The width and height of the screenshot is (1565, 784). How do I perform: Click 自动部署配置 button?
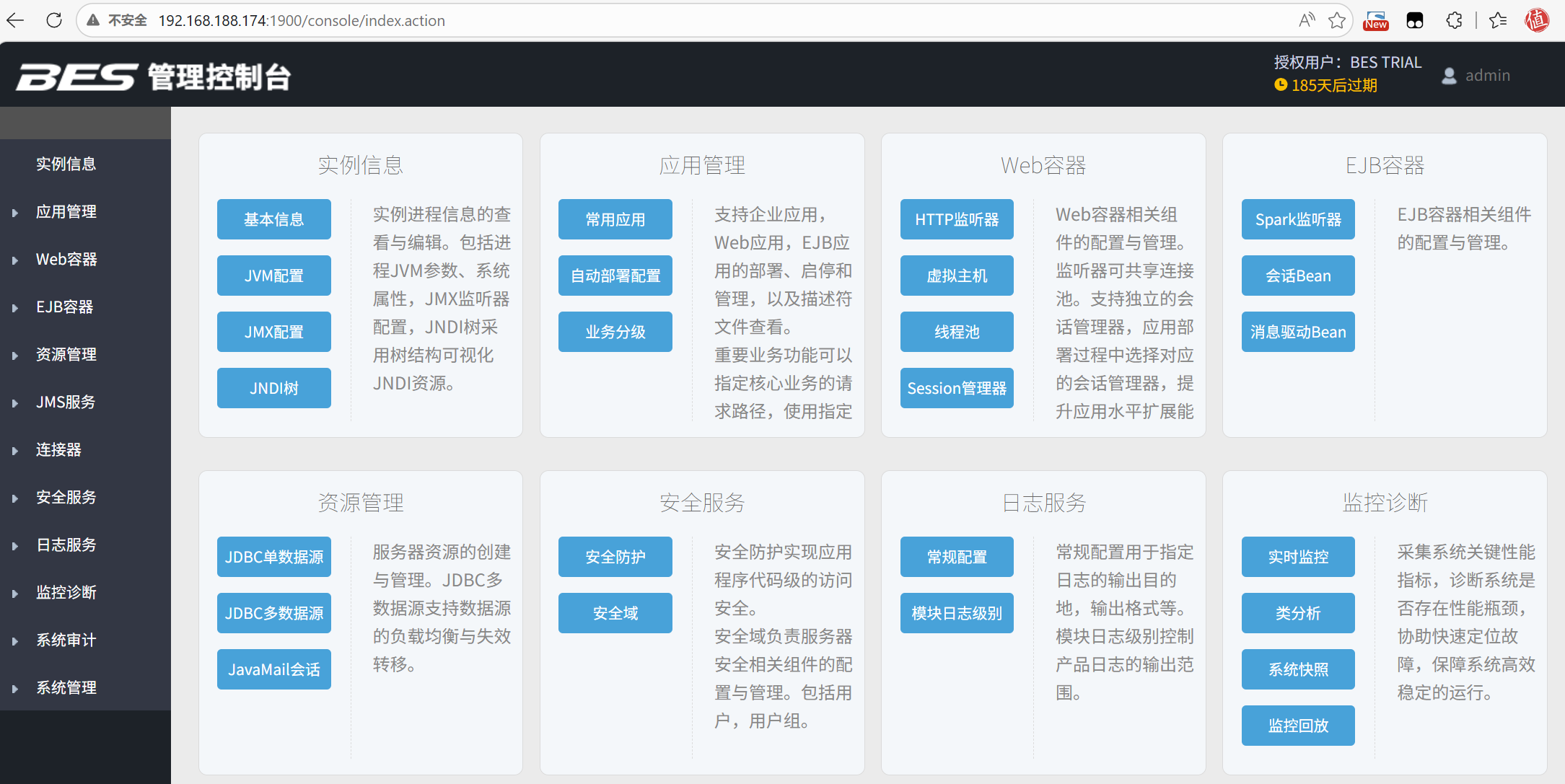pos(615,276)
